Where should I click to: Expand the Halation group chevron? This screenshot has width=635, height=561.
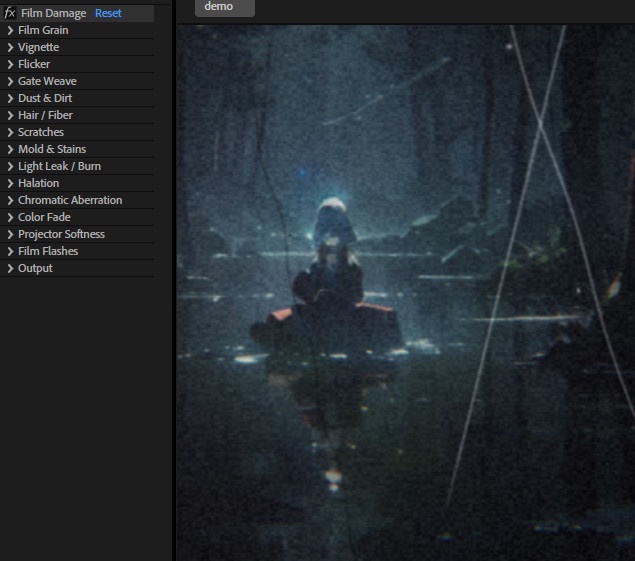click(11, 183)
